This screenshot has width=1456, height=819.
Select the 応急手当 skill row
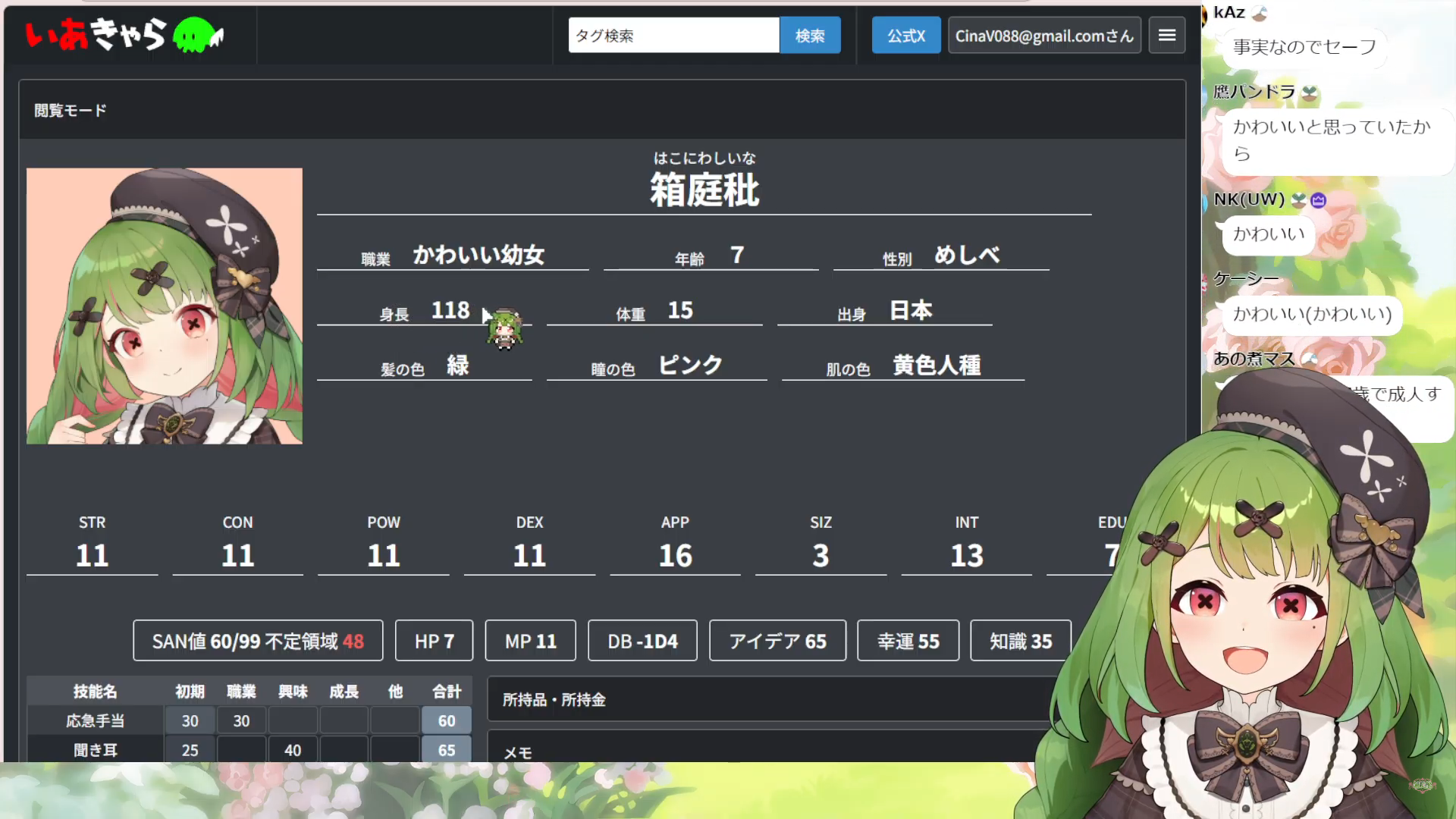(x=96, y=720)
